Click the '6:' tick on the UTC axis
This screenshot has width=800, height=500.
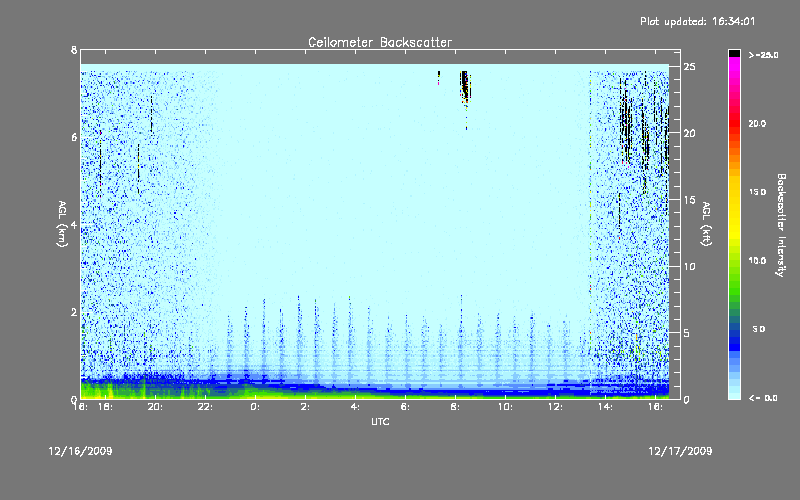pos(405,407)
